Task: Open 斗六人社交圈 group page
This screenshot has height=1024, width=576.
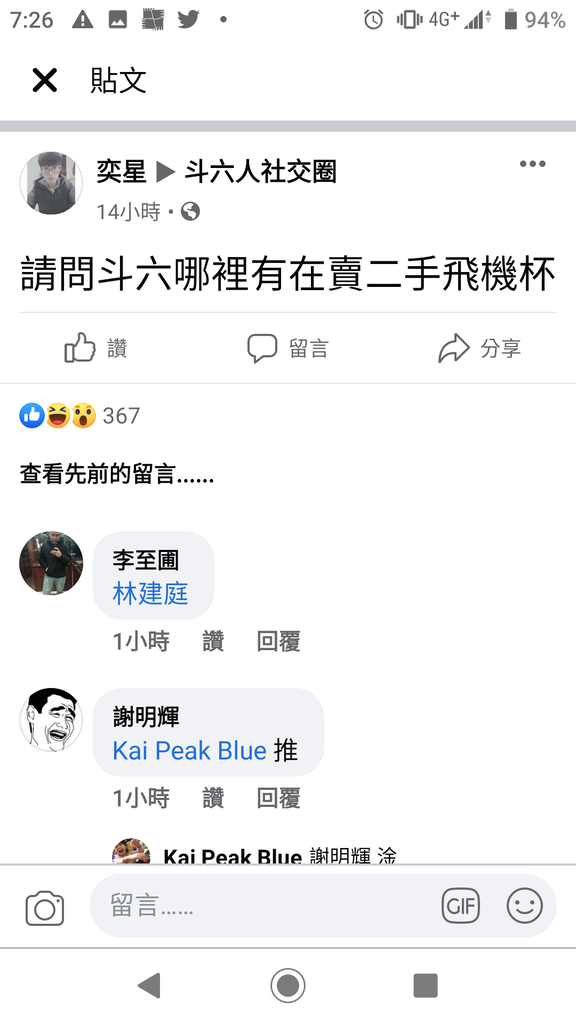Action: point(260,172)
